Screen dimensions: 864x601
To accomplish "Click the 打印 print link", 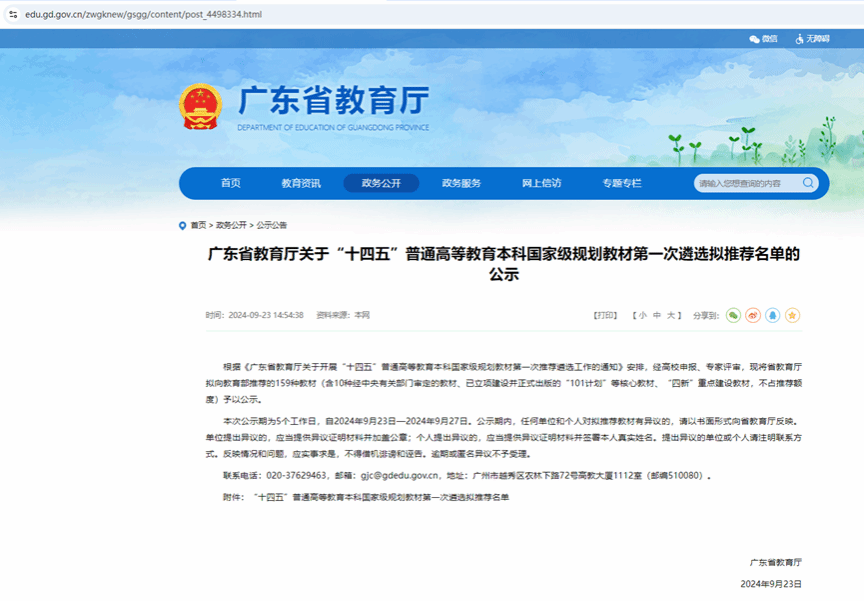I will click(x=606, y=315).
